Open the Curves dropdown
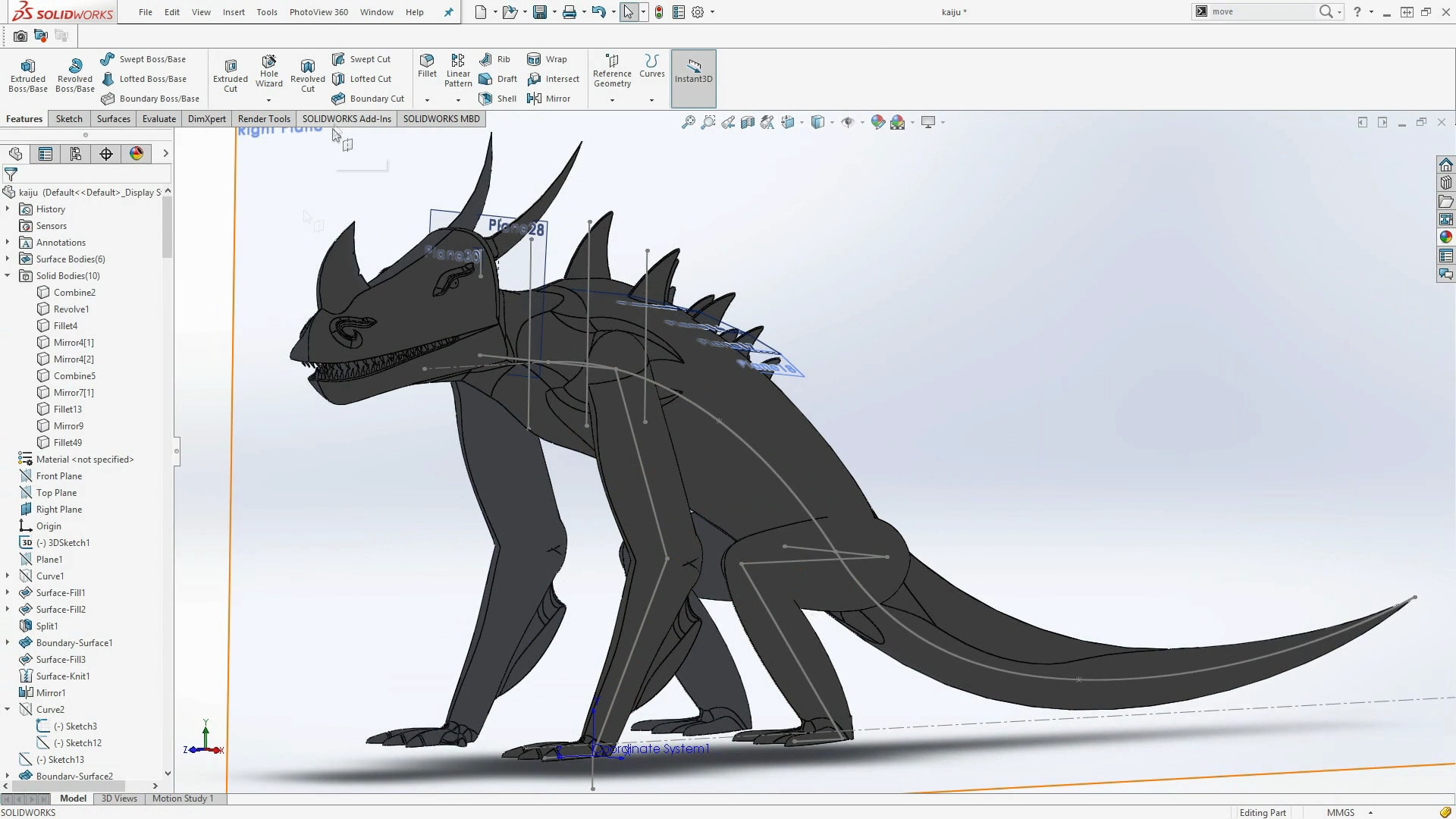Image resolution: width=1456 pixels, height=819 pixels. (651, 100)
